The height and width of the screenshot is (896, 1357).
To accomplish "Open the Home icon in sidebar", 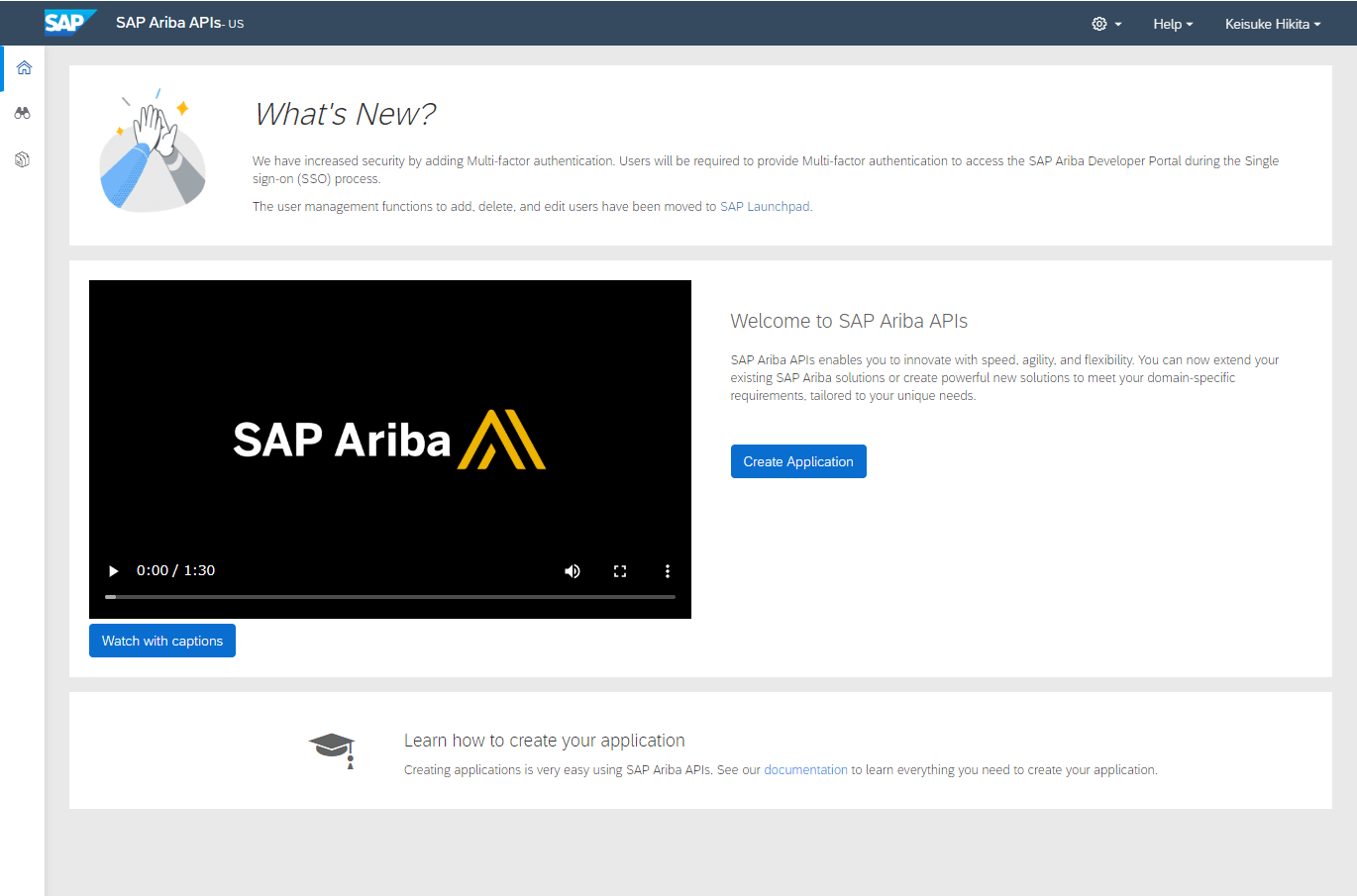I will point(24,67).
